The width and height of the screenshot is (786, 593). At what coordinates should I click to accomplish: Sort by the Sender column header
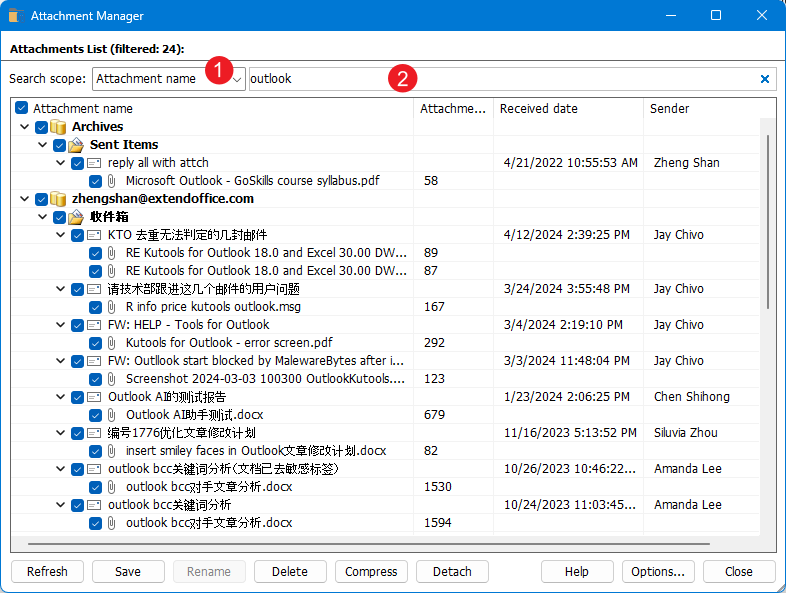(x=669, y=108)
